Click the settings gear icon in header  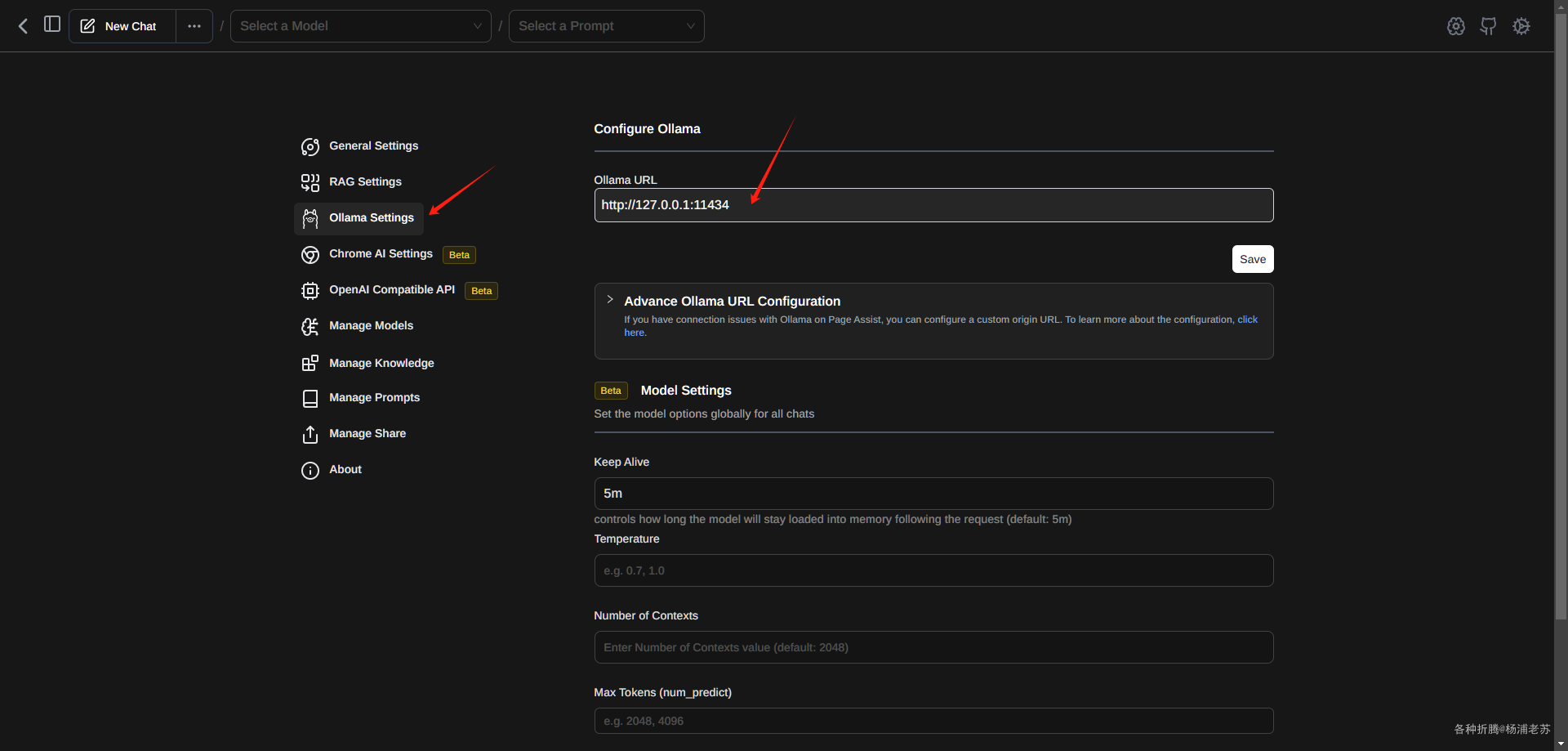tap(1521, 26)
